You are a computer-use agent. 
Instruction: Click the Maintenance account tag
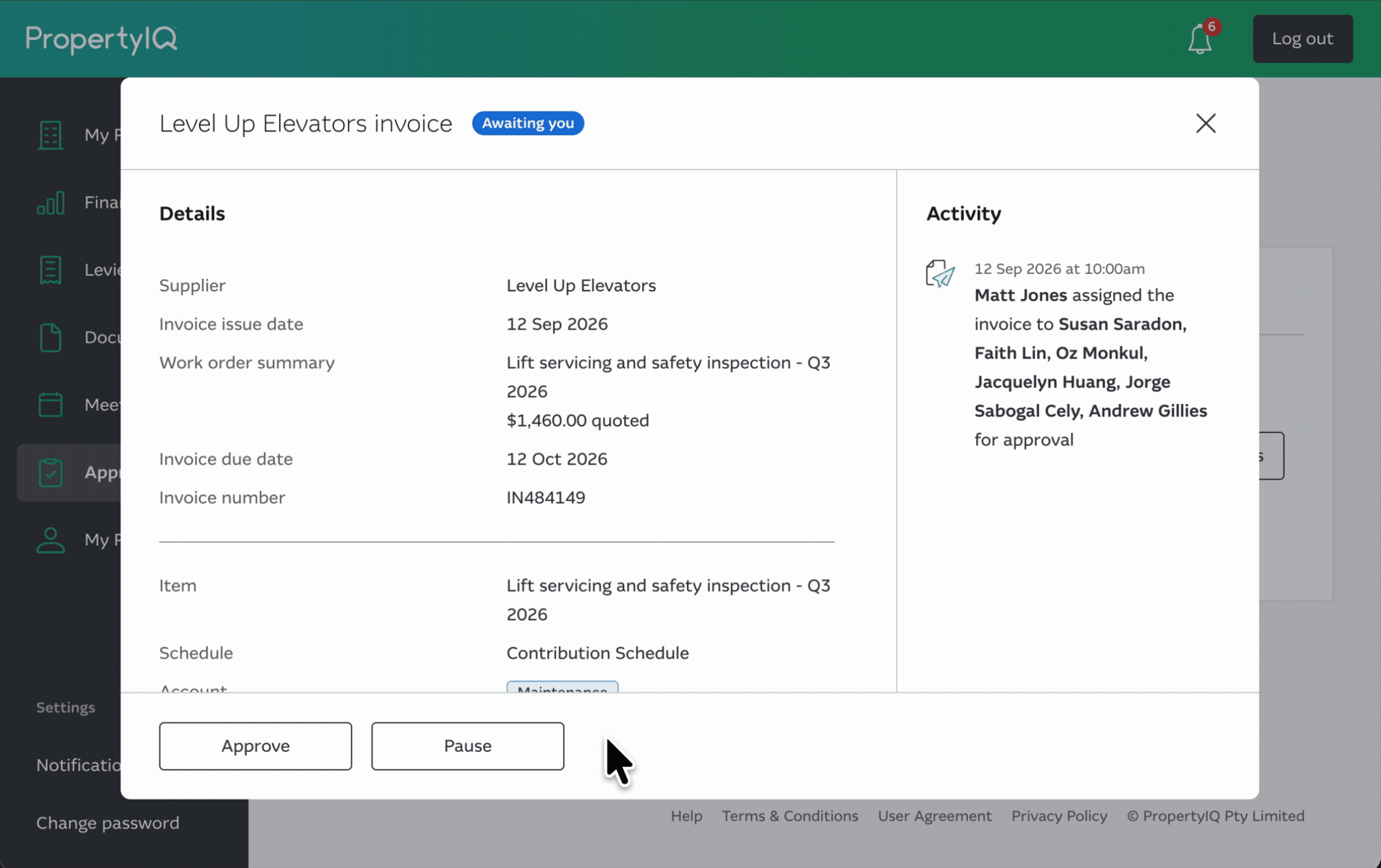[x=562, y=687]
